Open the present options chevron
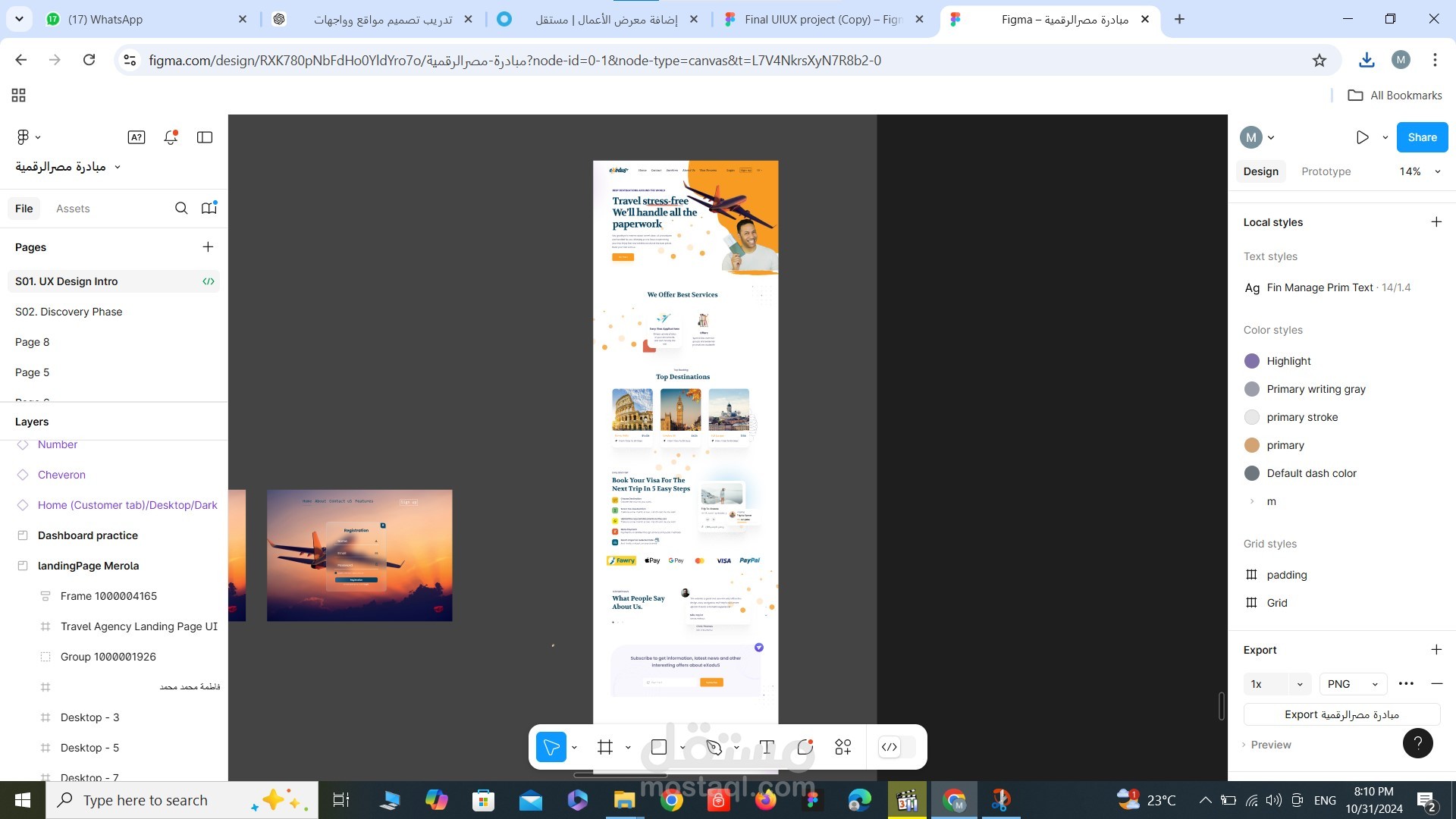 click(x=1385, y=137)
